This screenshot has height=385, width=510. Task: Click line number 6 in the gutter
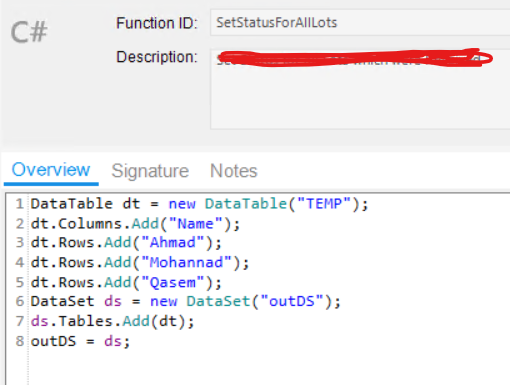point(20,301)
